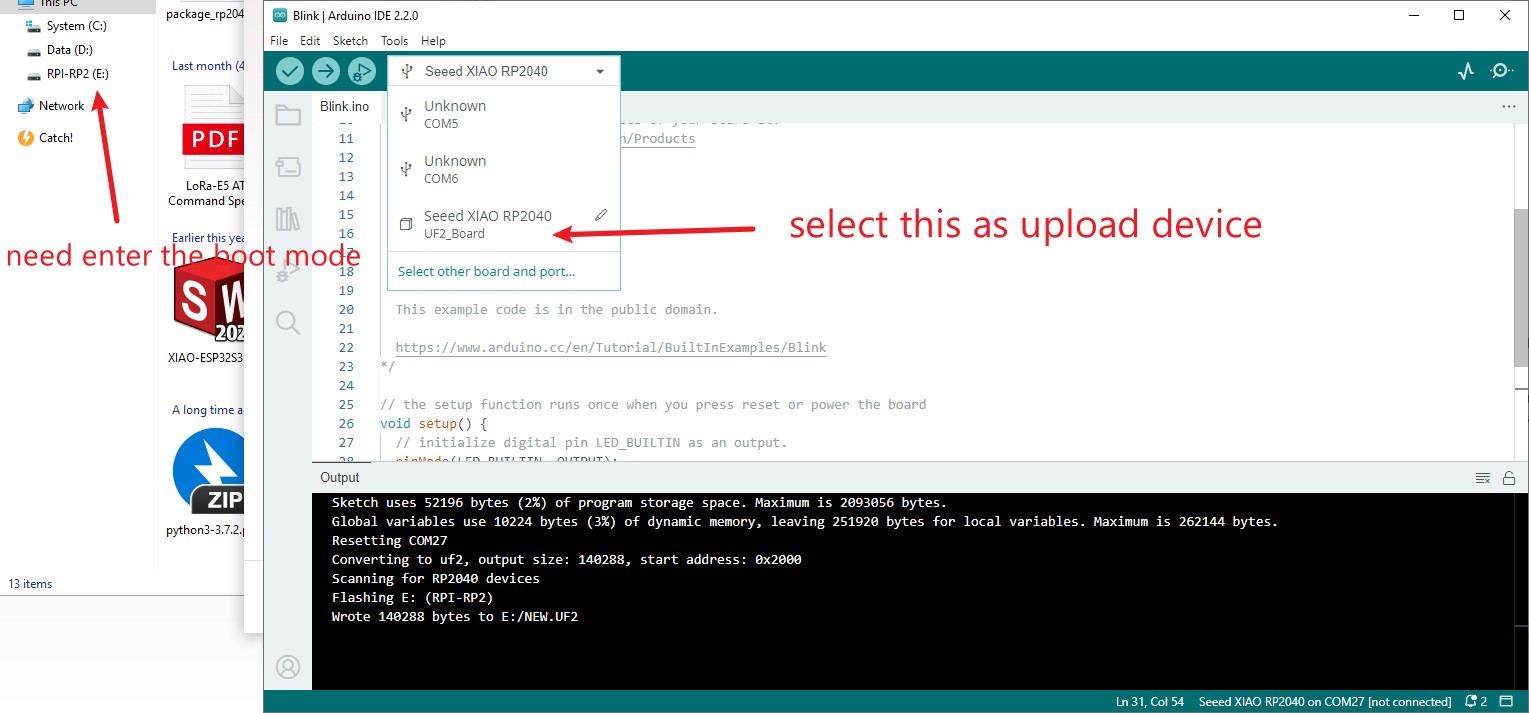Click the Upload arrow button
Viewport: 1529px width, 713px height.
[x=326, y=71]
